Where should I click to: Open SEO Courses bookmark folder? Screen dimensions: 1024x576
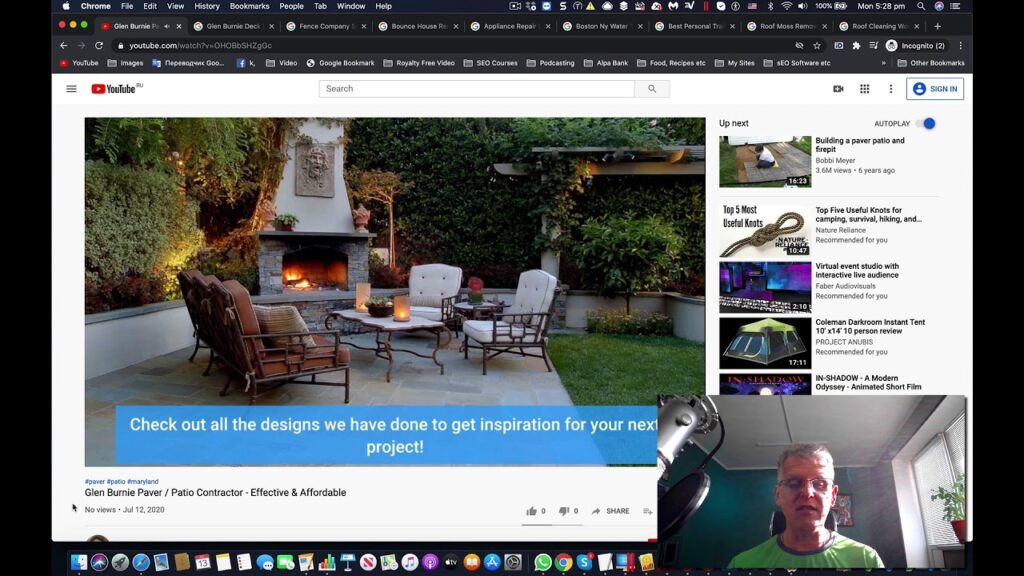pyautogui.click(x=490, y=63)
